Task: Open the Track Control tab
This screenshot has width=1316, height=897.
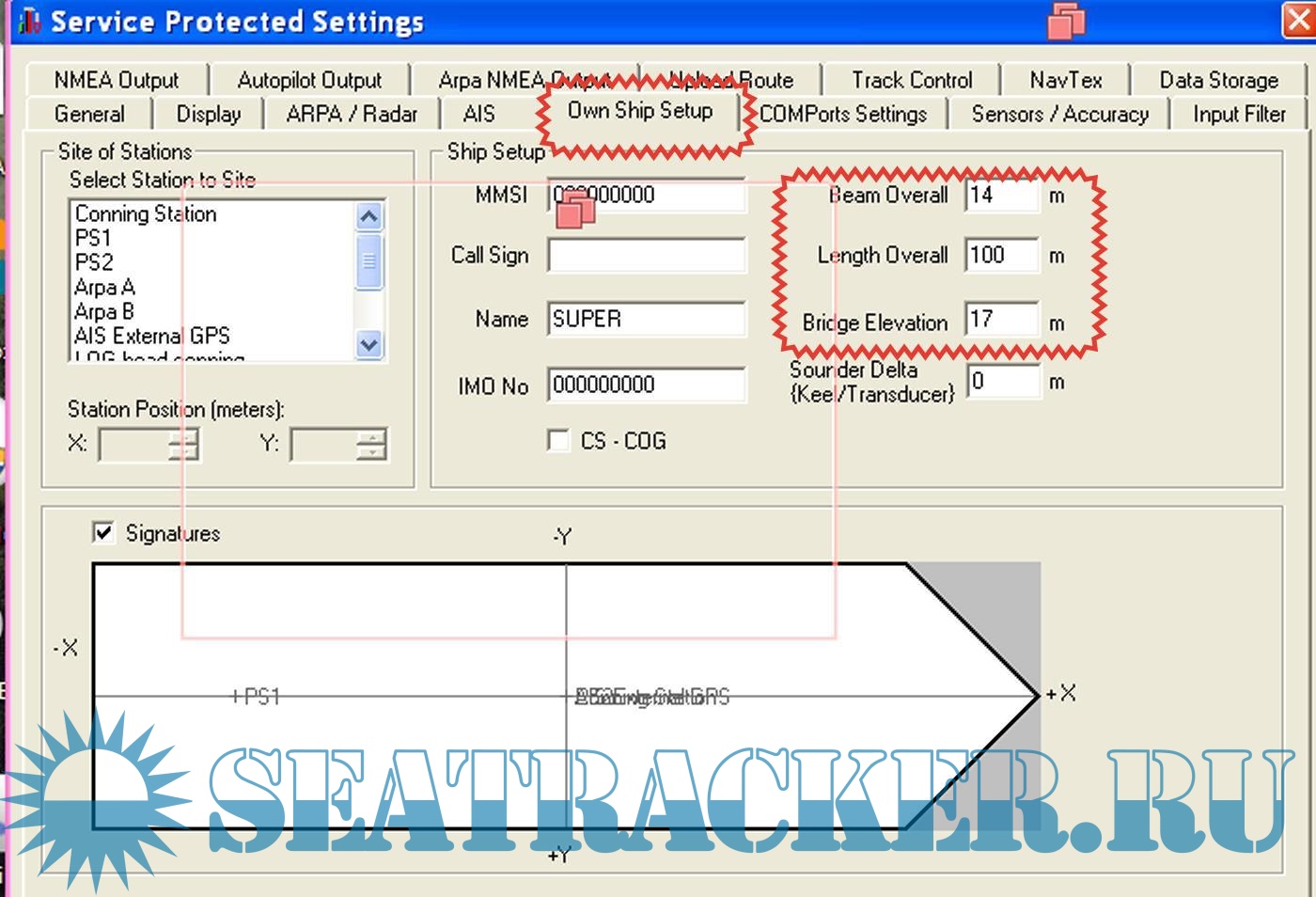Action: tap(911, 81)
